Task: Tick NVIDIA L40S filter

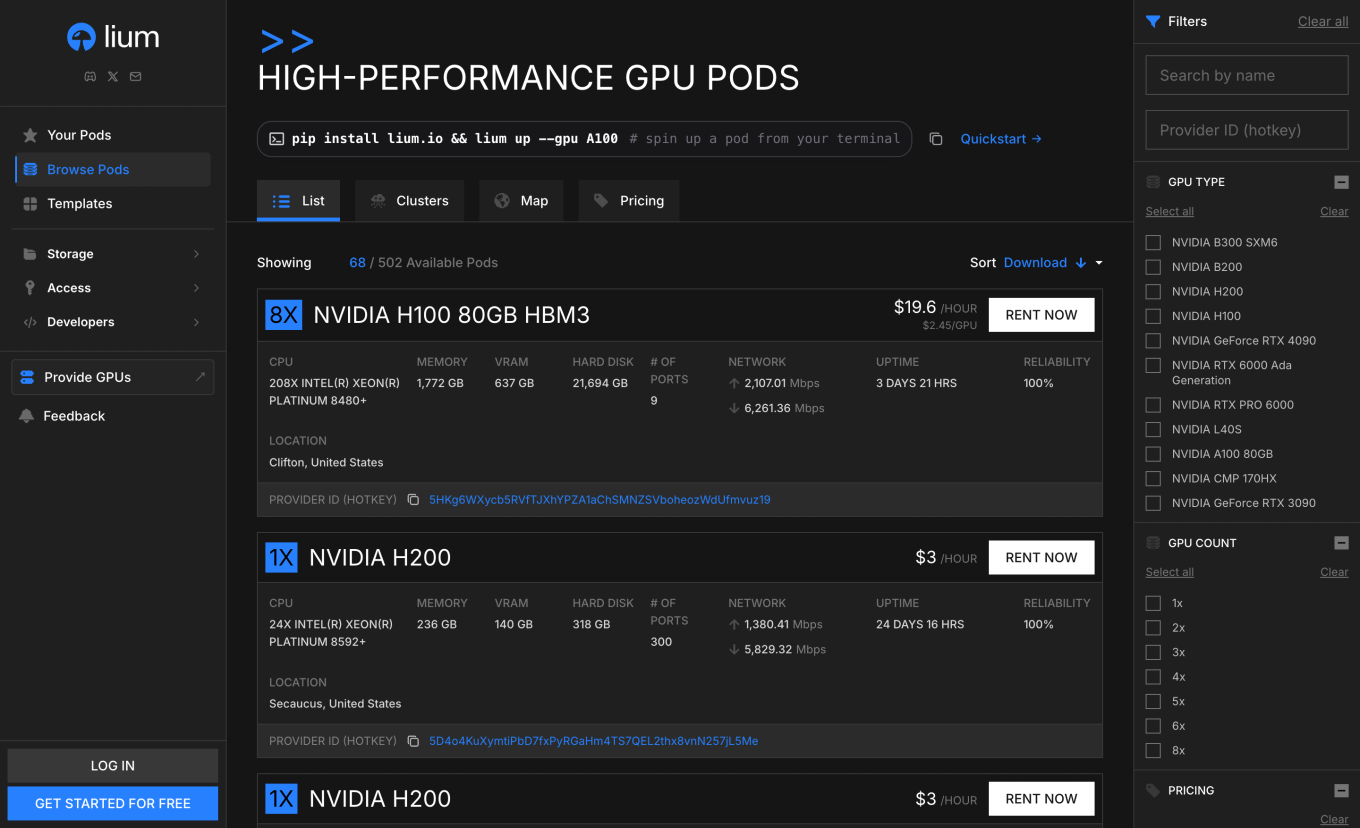Action: (x=1153, y=429)
